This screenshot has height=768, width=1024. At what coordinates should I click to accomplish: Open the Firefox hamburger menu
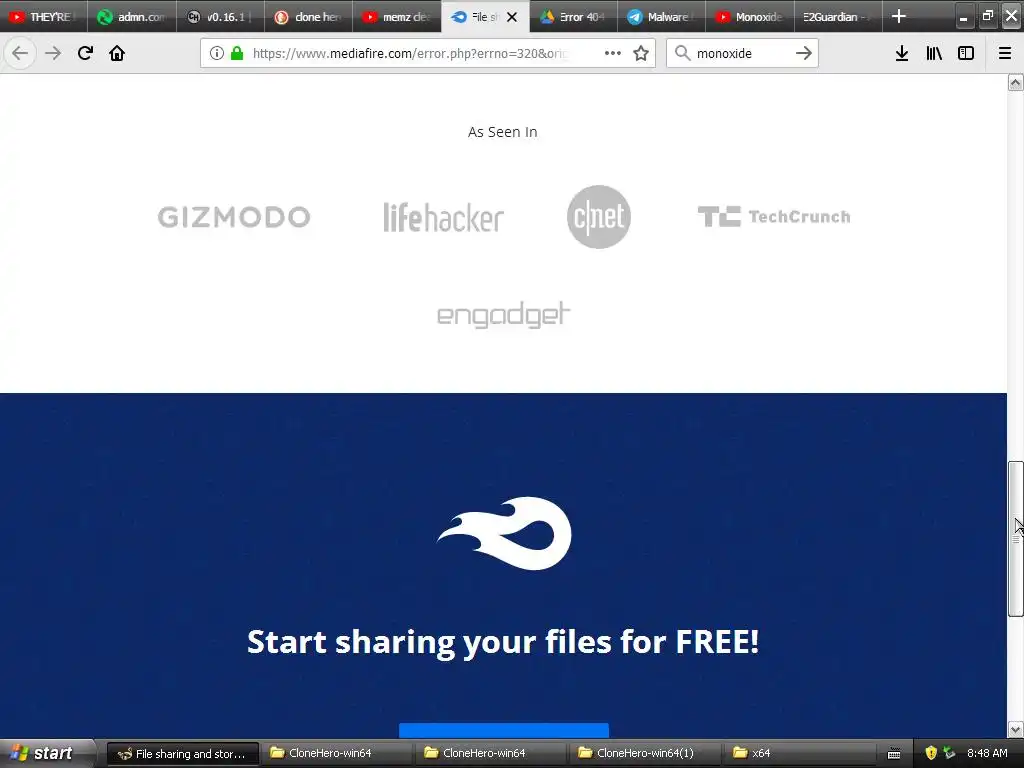click(1005, 54)
